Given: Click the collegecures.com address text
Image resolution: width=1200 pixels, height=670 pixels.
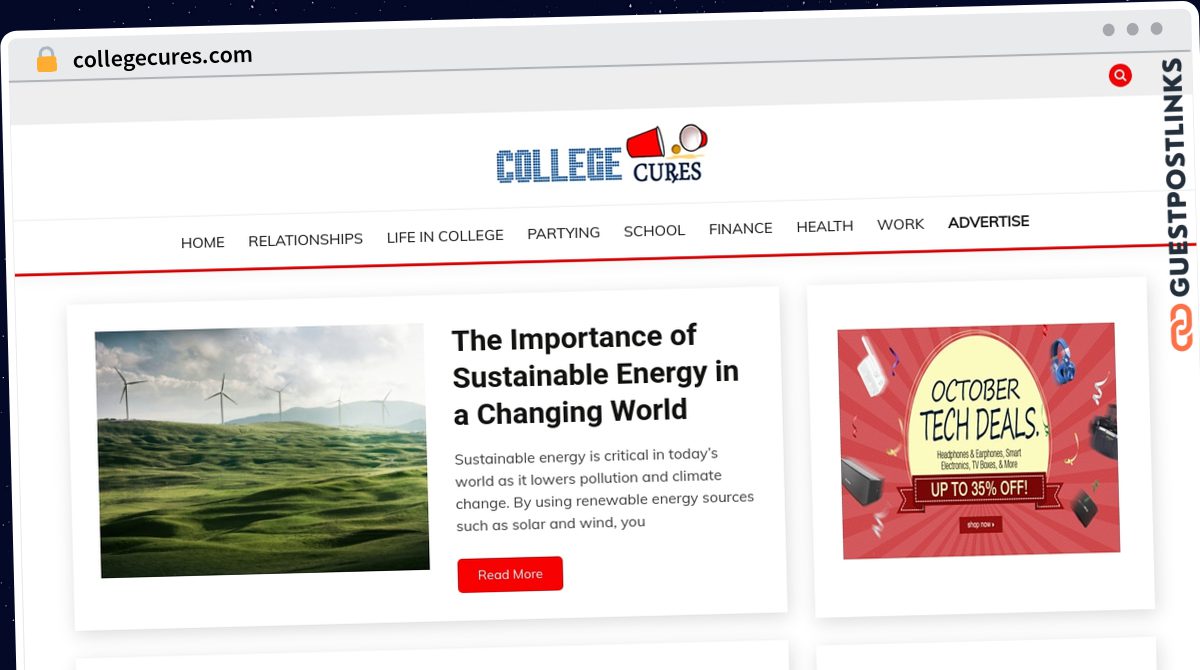Looking at the screenshot, I should 163,58.
